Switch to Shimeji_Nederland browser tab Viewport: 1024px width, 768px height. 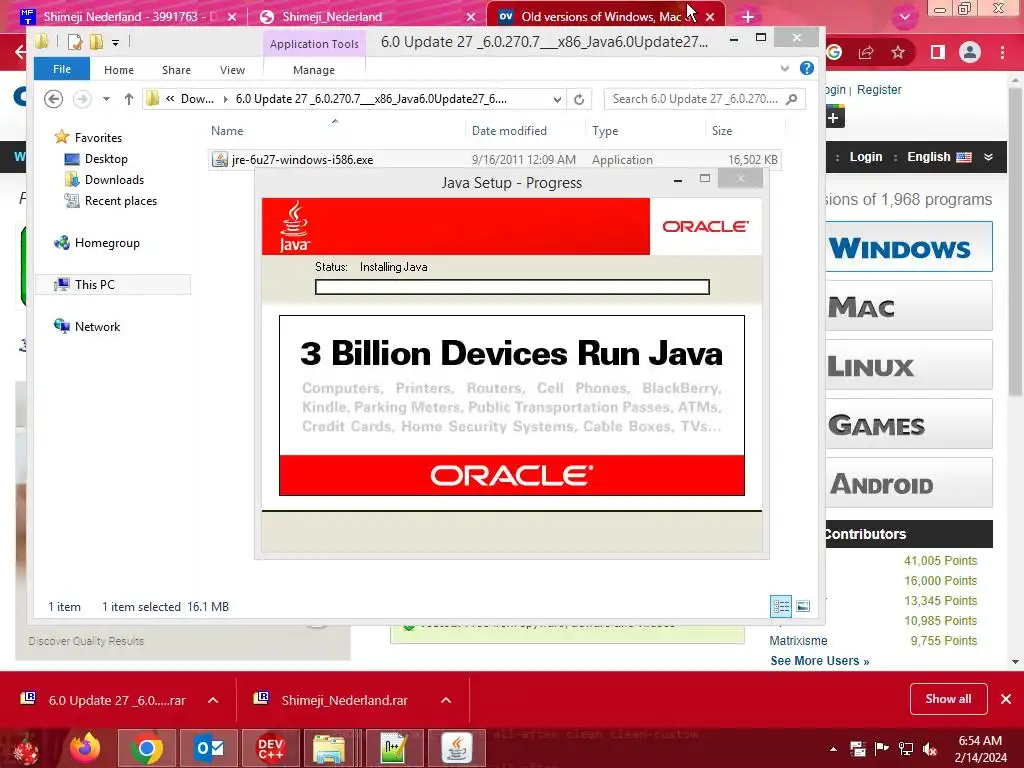tap(366, 17)
